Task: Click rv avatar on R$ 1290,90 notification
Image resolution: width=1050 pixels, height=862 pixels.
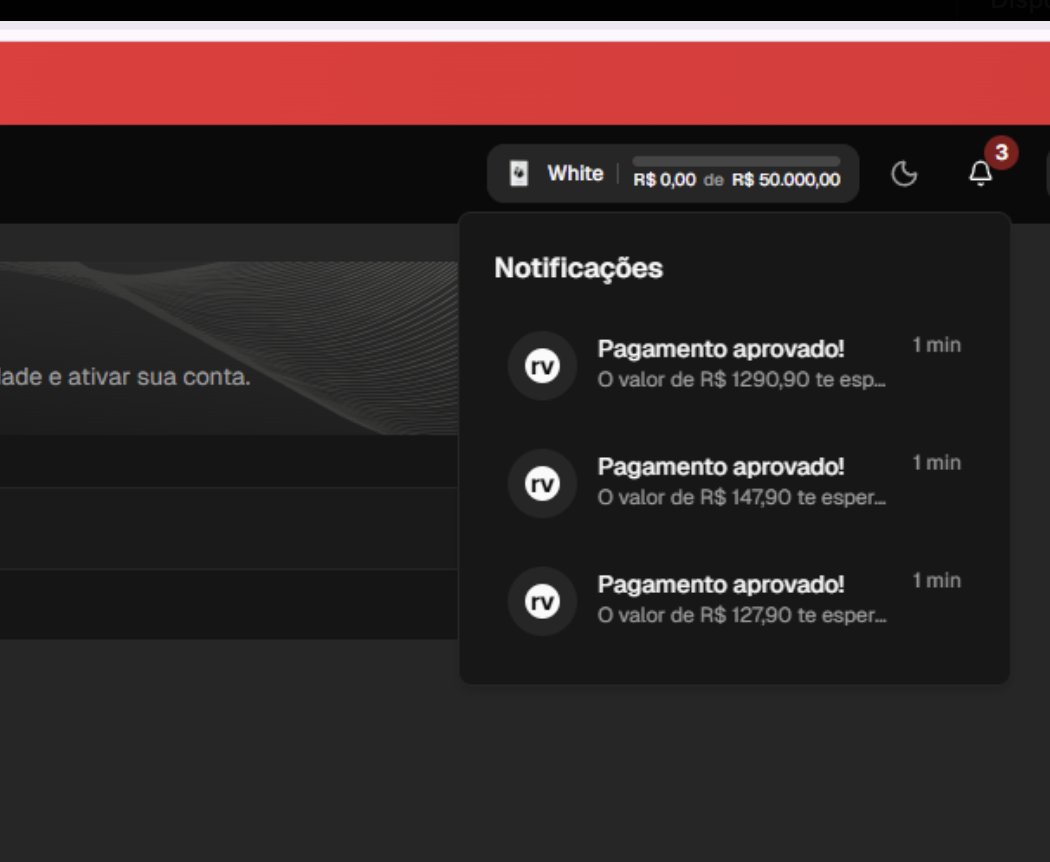Action: pyautogui.click(x=542, y=366)
